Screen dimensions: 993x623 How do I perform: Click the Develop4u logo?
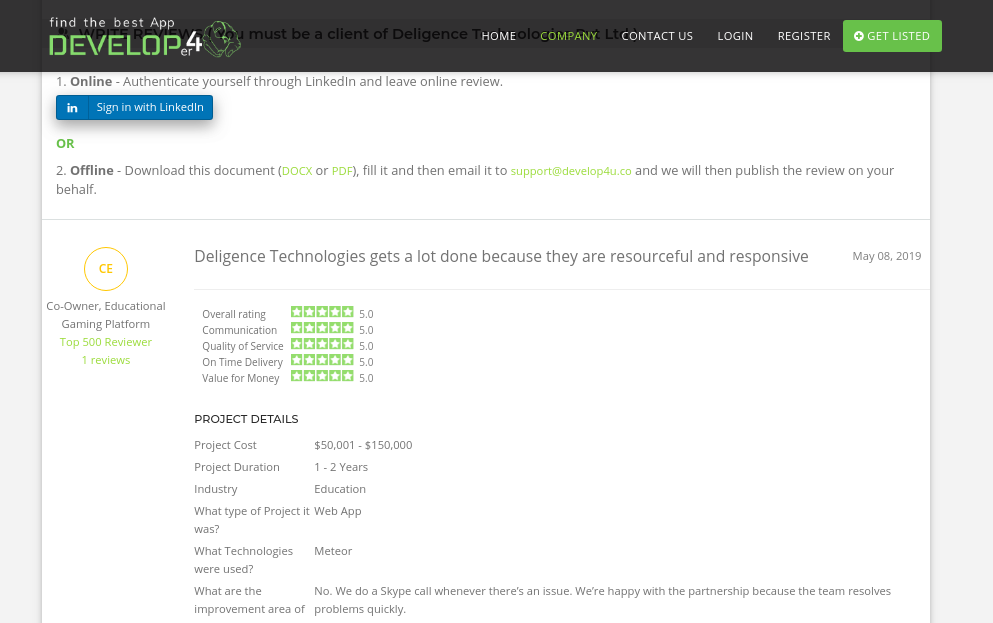tap(145, 38)
